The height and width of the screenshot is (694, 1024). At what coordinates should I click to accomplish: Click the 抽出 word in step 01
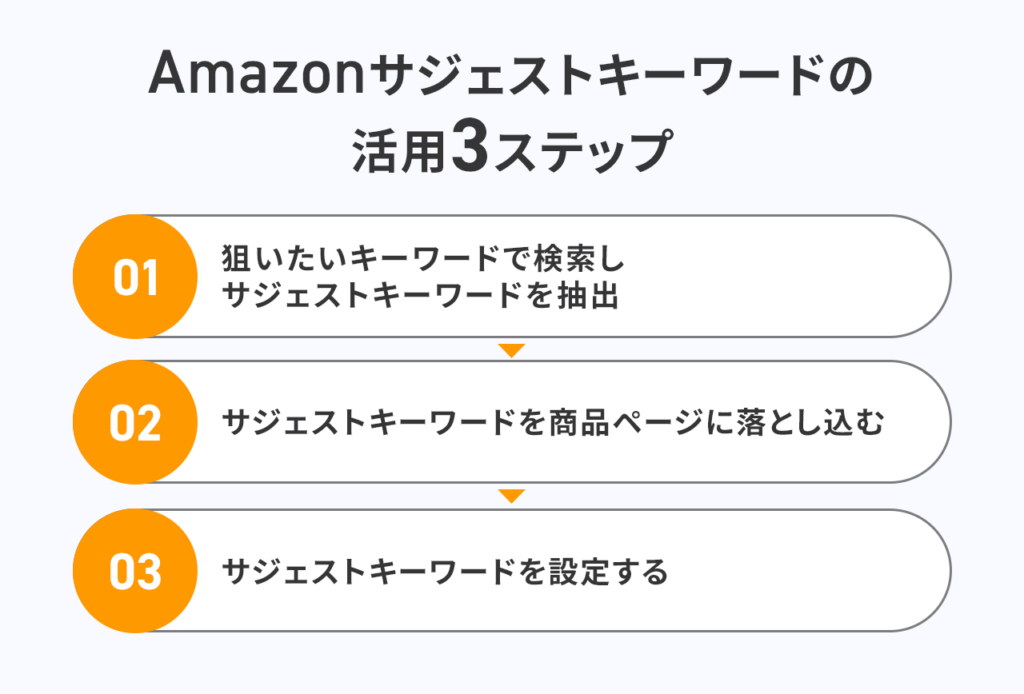point(588,295)
